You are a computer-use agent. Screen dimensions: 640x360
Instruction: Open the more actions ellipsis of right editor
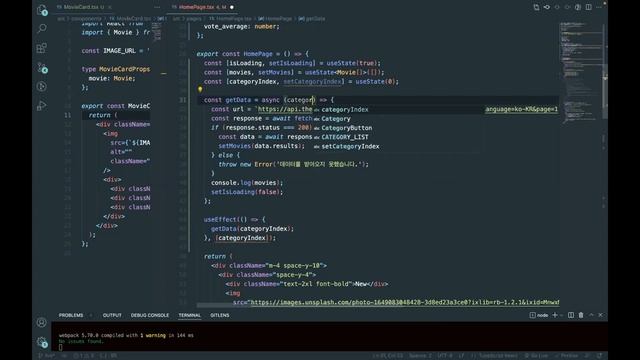[599, 7]
